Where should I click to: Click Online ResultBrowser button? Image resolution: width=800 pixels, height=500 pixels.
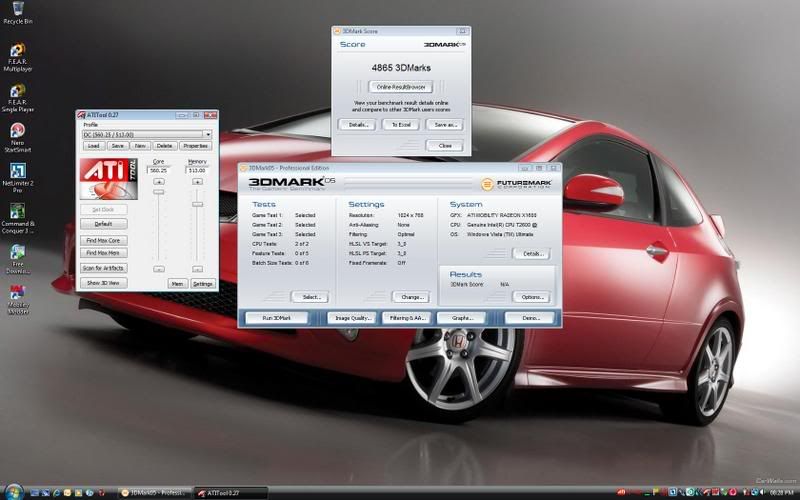(401, 87)
